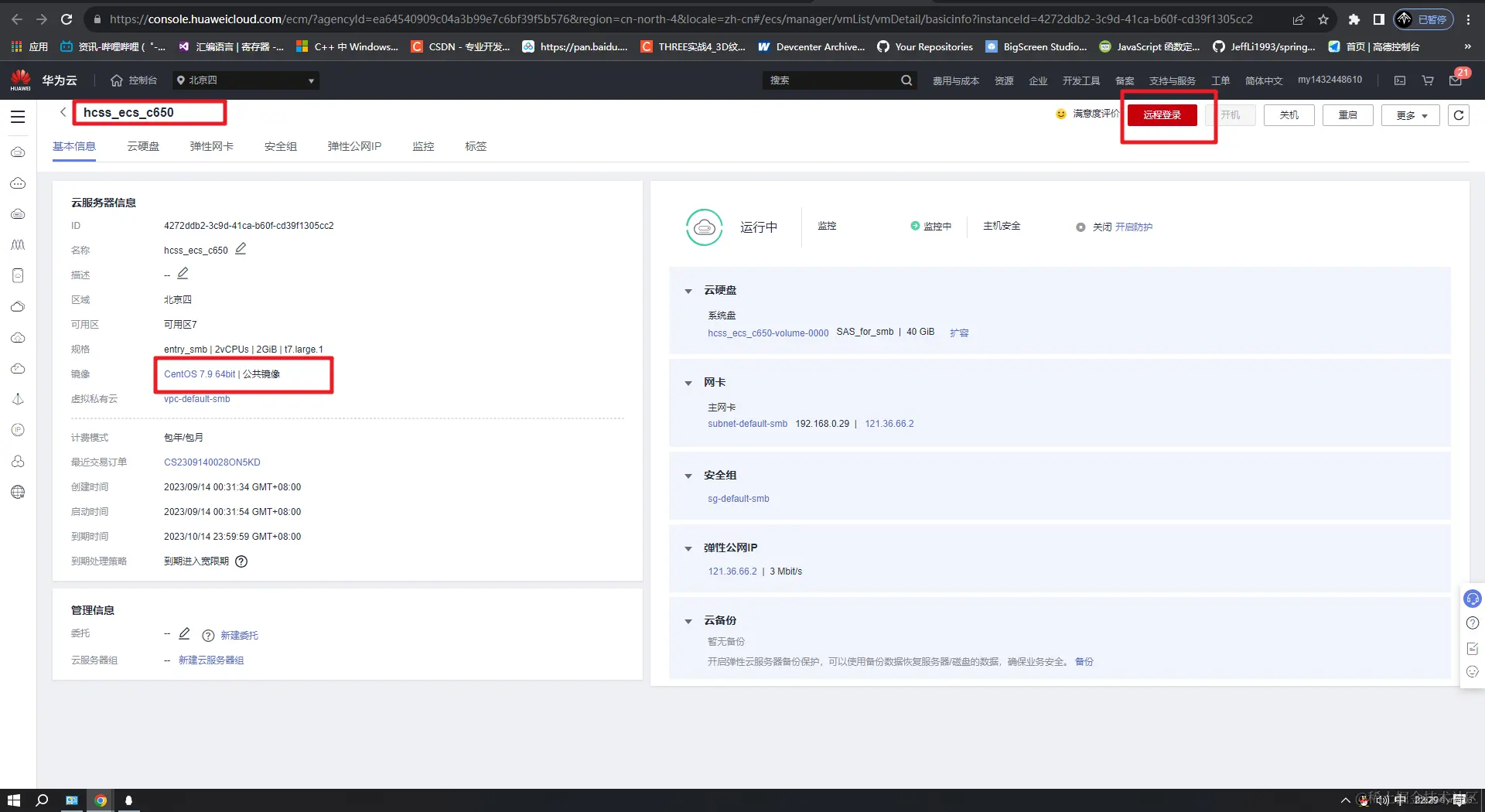Expand the 更多 actions dropdown

1409,114
